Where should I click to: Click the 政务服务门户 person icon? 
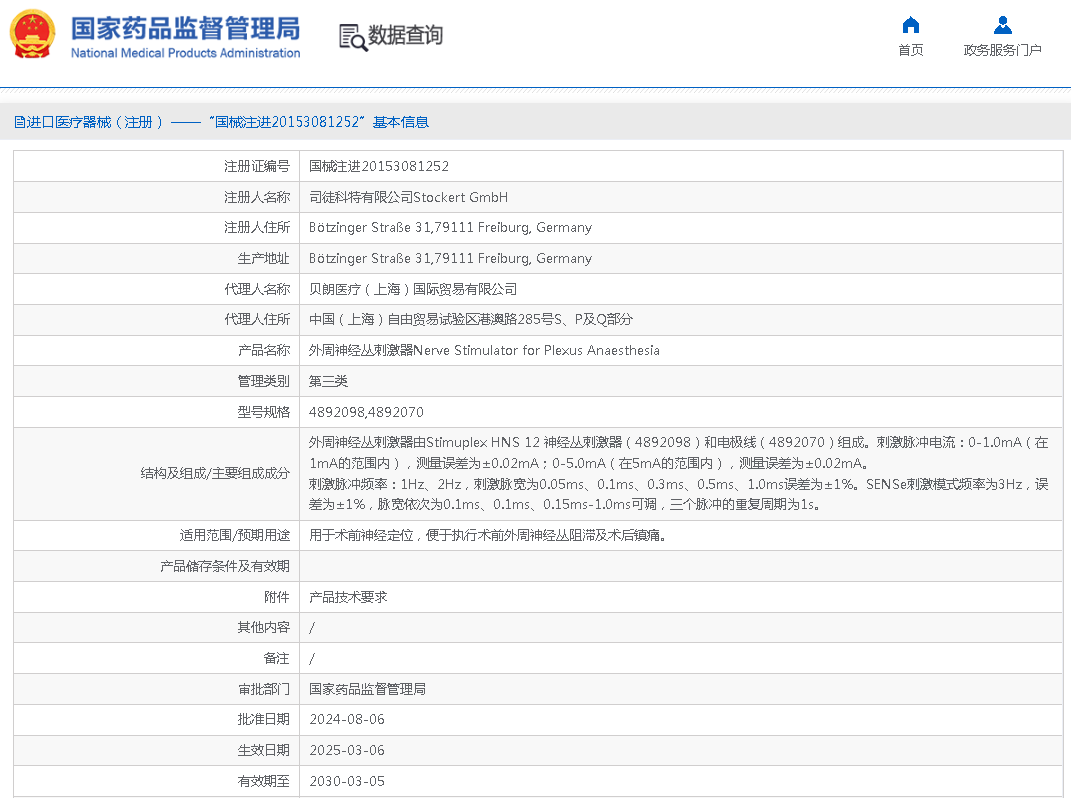[1002, 25]
